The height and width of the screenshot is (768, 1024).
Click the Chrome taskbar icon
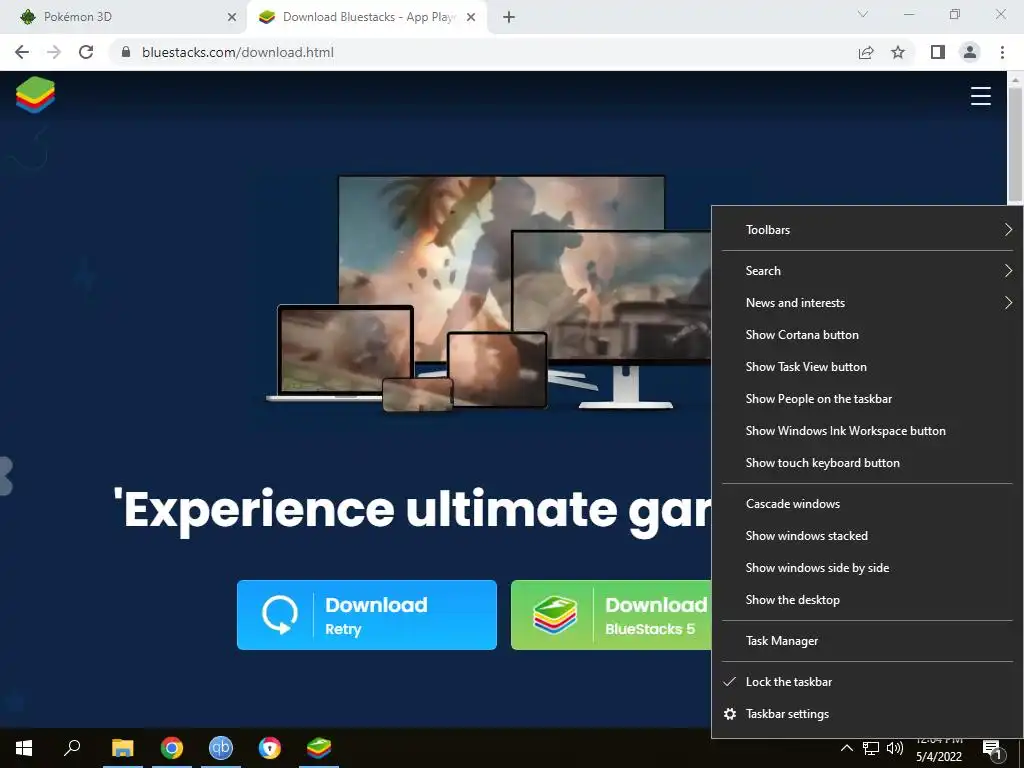tap(172, 748)
